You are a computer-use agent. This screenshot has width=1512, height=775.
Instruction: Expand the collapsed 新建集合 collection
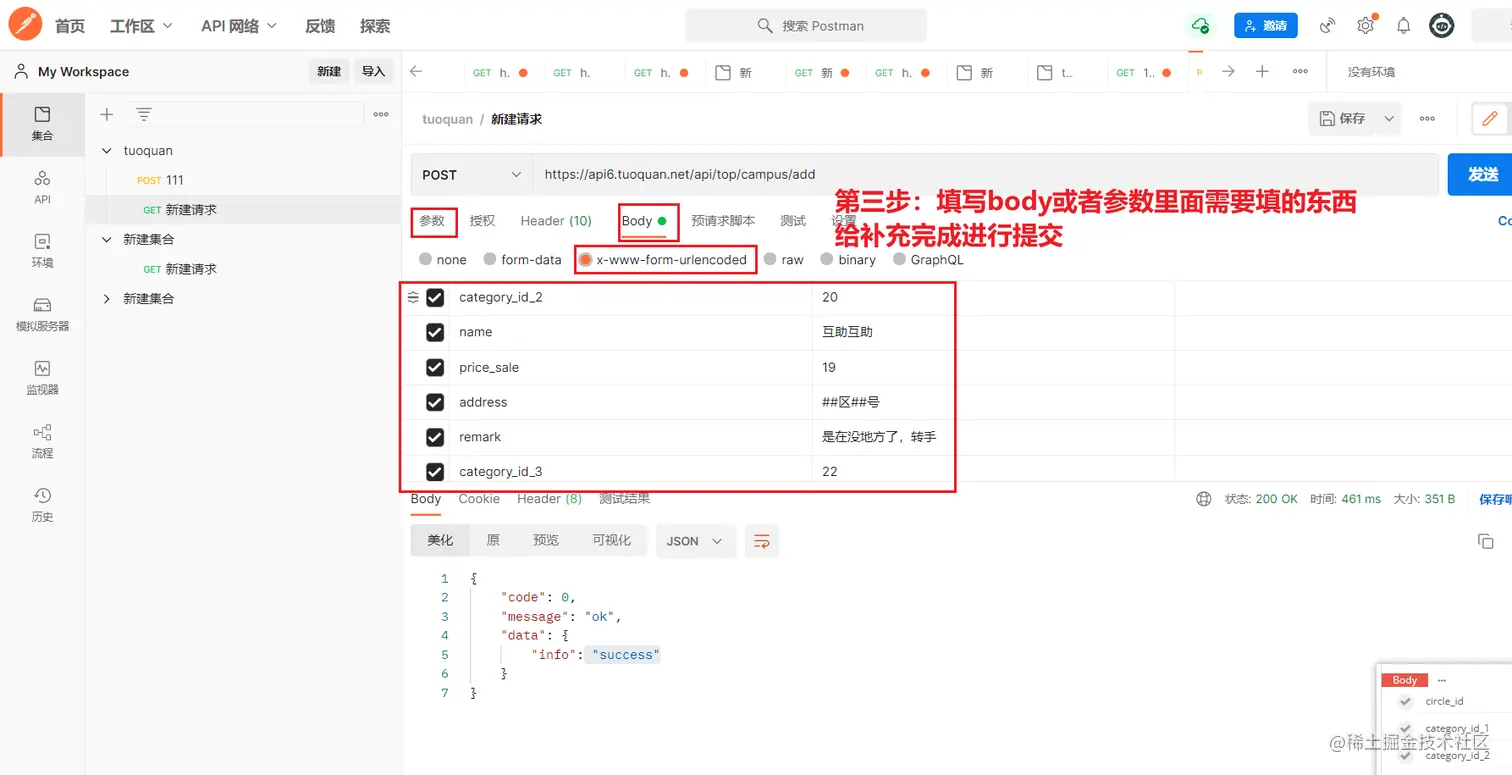pyautogui.click(x=107, y=299)
